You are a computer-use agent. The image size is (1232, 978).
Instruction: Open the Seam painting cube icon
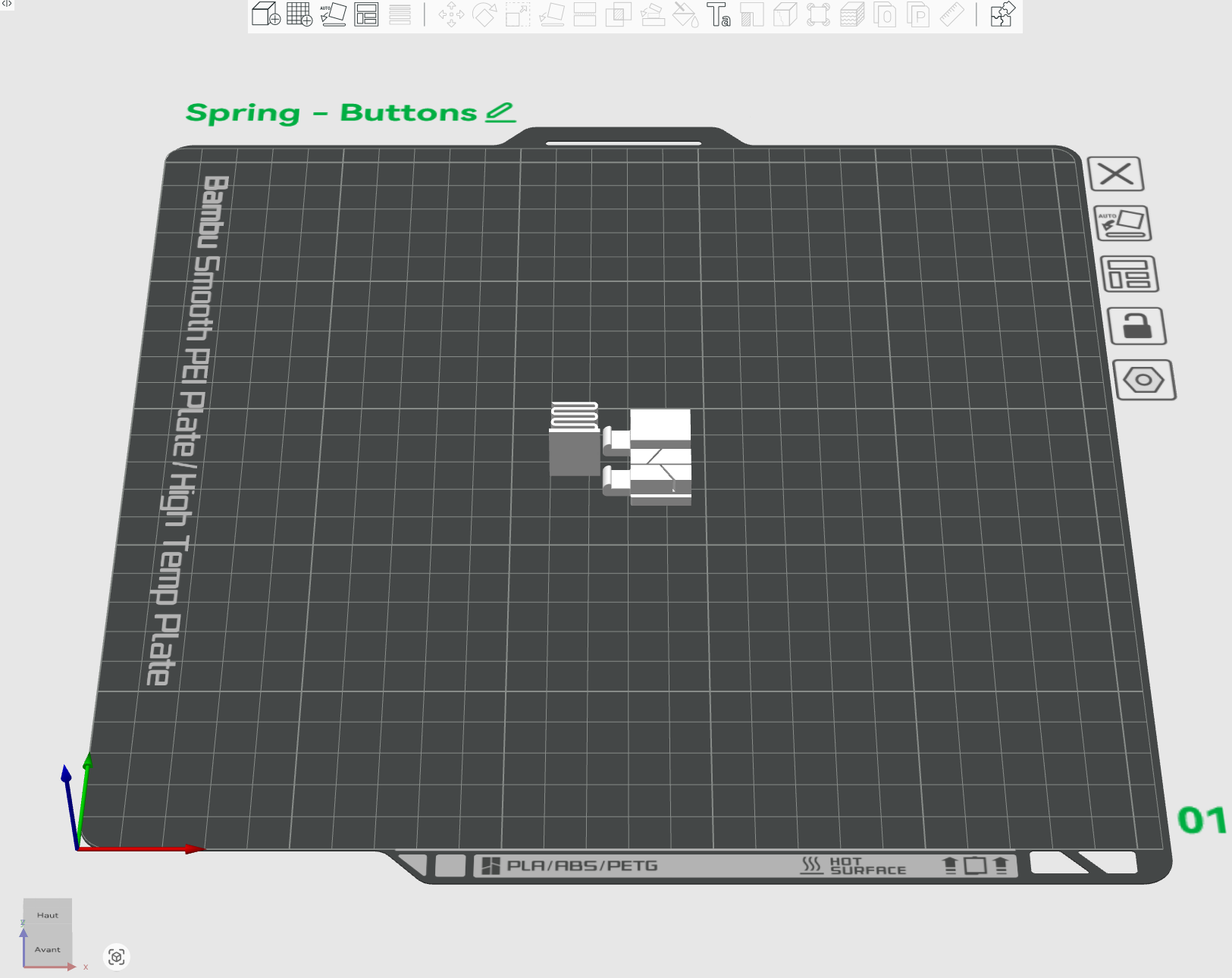[785, 14]
